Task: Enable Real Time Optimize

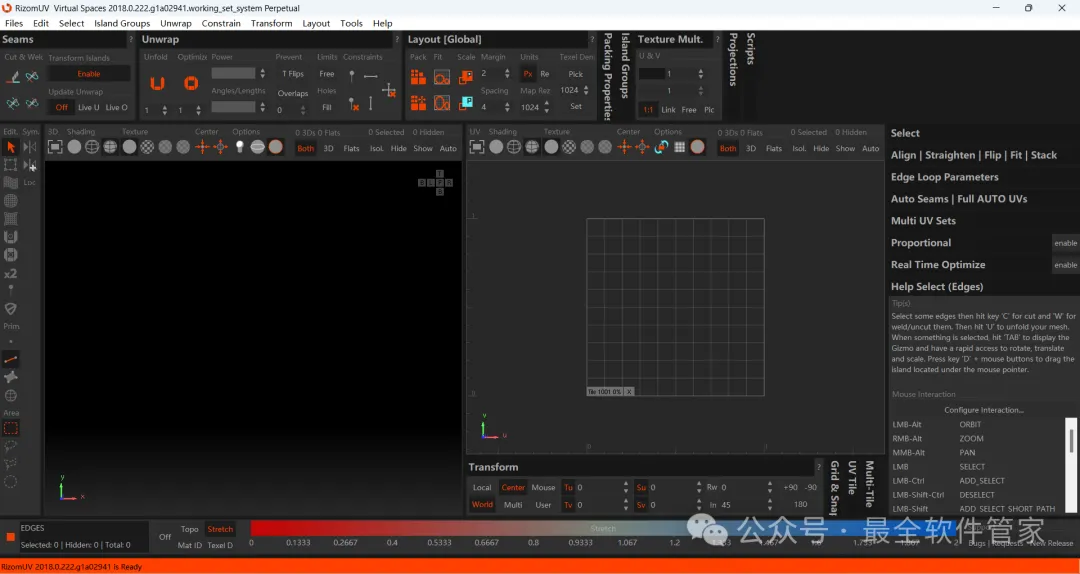Action: click(1066, 265)
